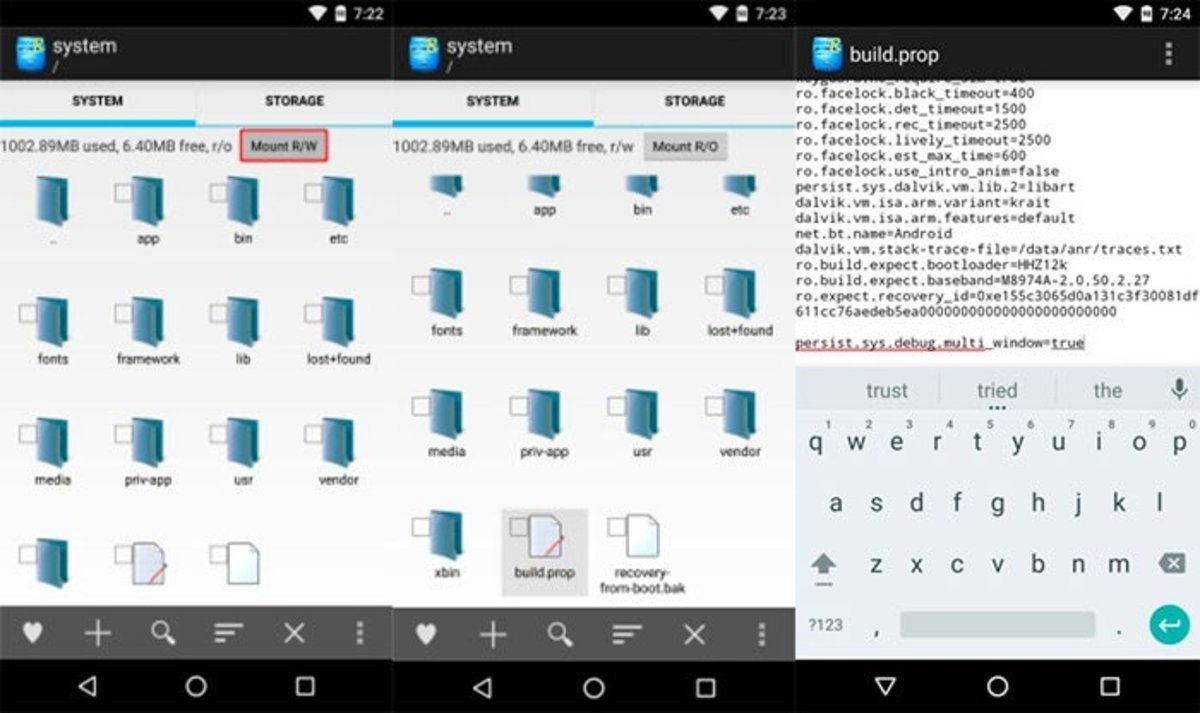Open the priv-app folder in Mount R/W screen

coord(147,451)
